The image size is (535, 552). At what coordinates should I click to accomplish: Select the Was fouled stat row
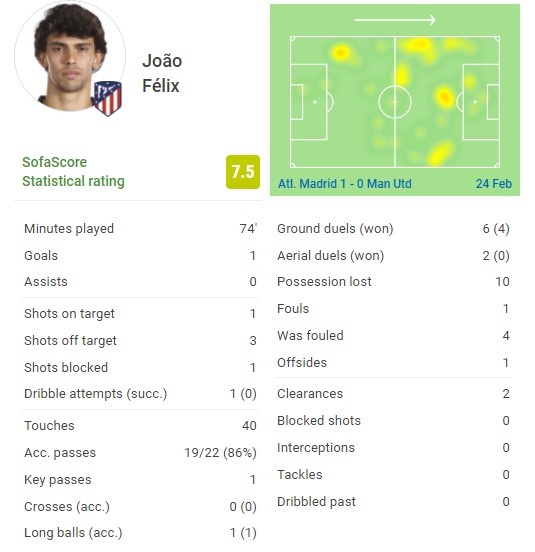click(x=393, y=335)
